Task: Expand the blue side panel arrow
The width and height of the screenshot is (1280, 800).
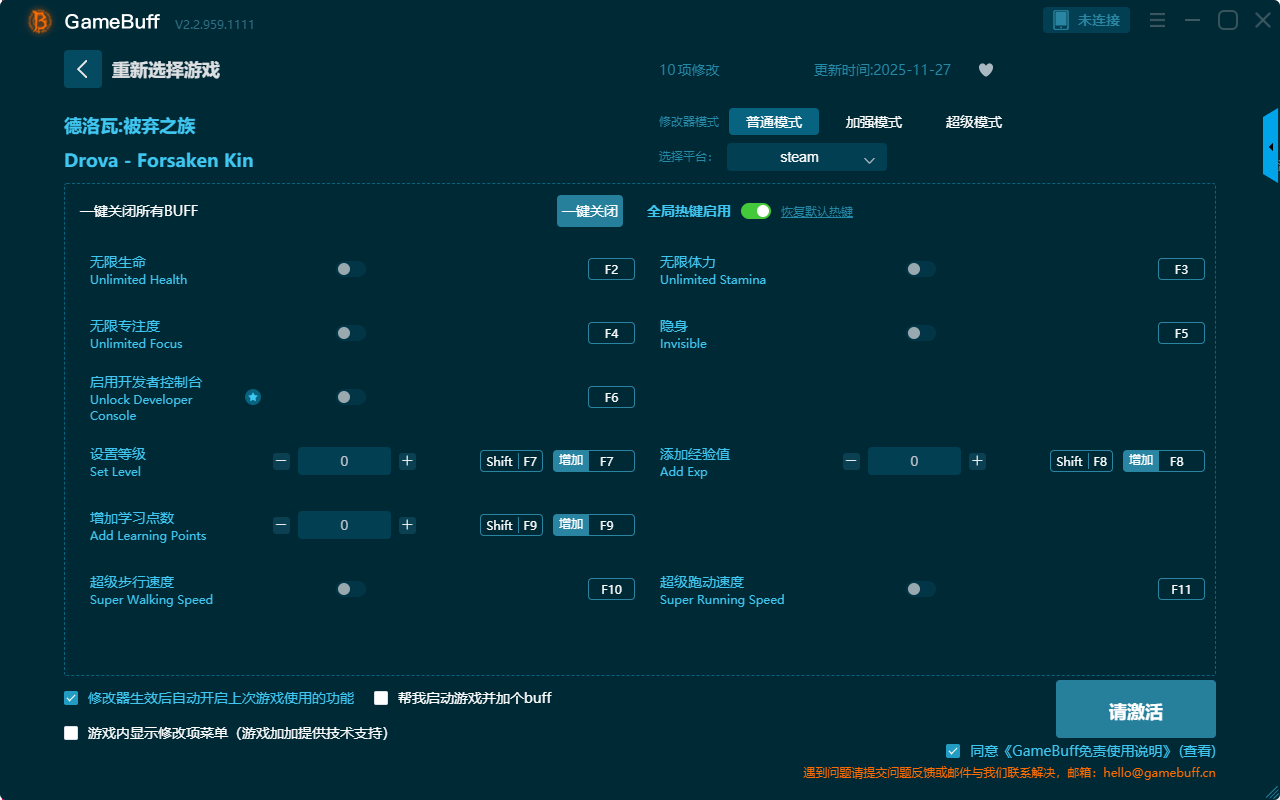Action: click(1271, 147)
